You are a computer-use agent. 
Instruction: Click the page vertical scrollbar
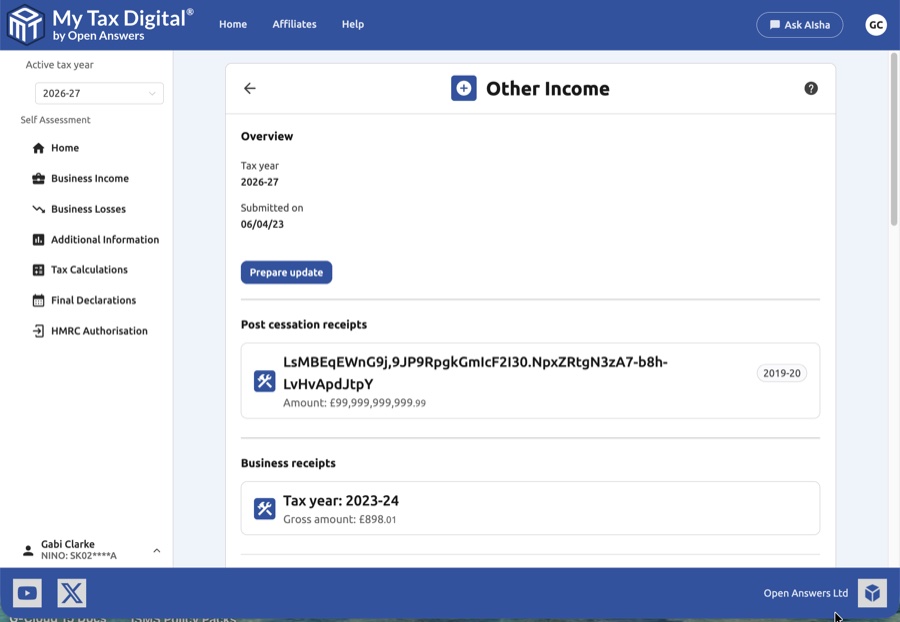coord(894,140)
